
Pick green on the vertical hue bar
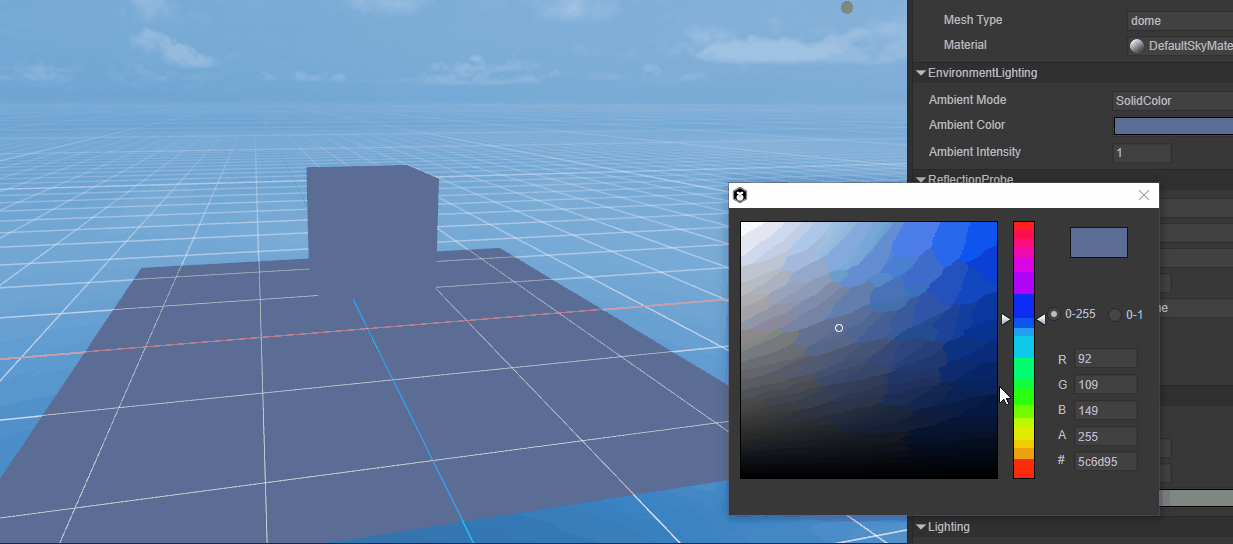(x=1024, y=380)
